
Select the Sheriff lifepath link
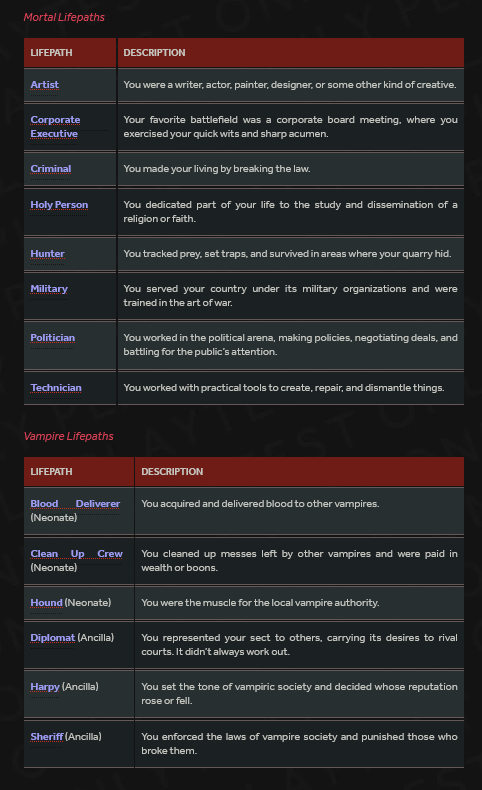tap(47, 737)
